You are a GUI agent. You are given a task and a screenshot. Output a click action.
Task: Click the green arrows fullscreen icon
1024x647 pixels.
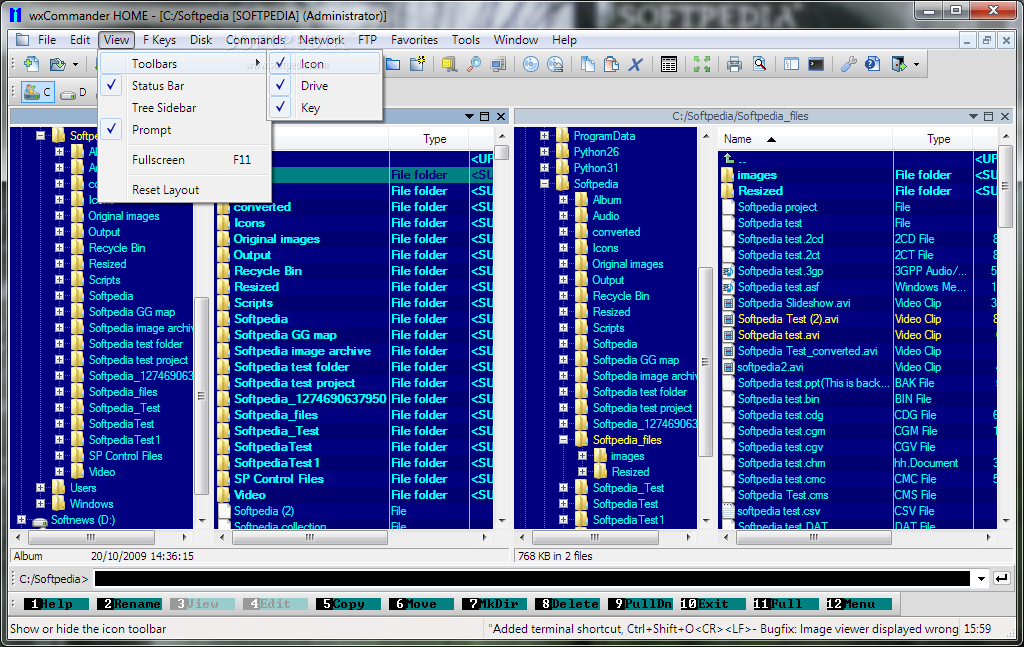(701, 64)
